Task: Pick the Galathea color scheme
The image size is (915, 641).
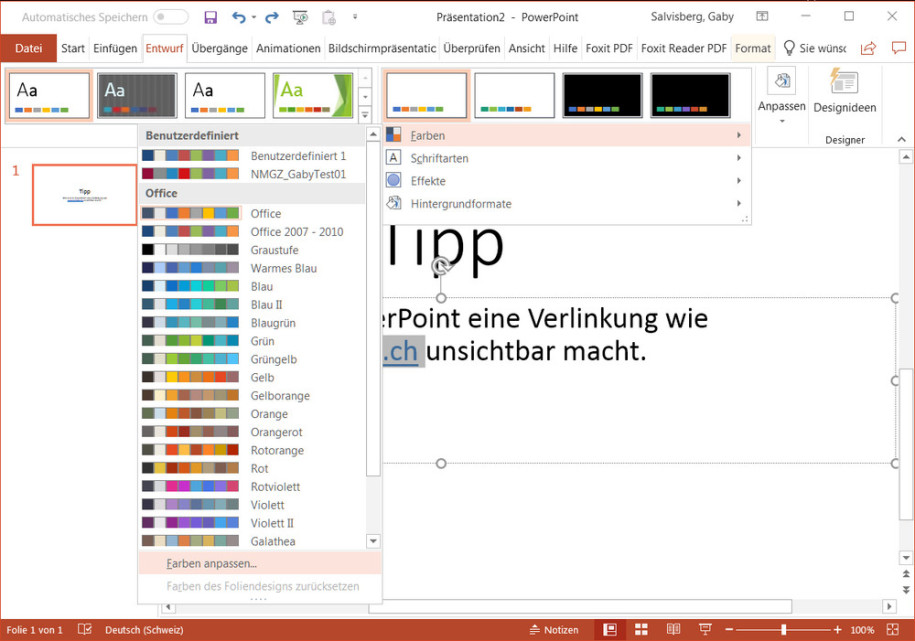Action: (252, 541)
